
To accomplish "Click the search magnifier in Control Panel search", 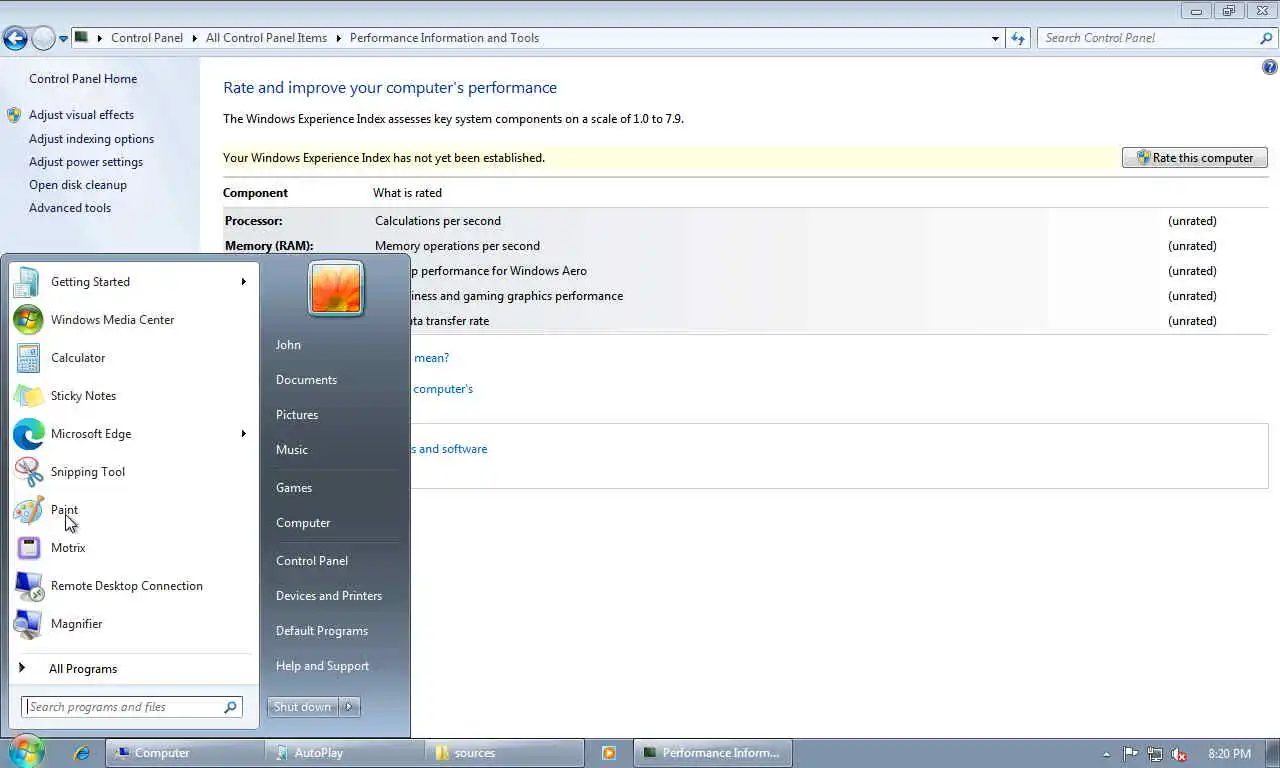I will (x=1266, y=38).
